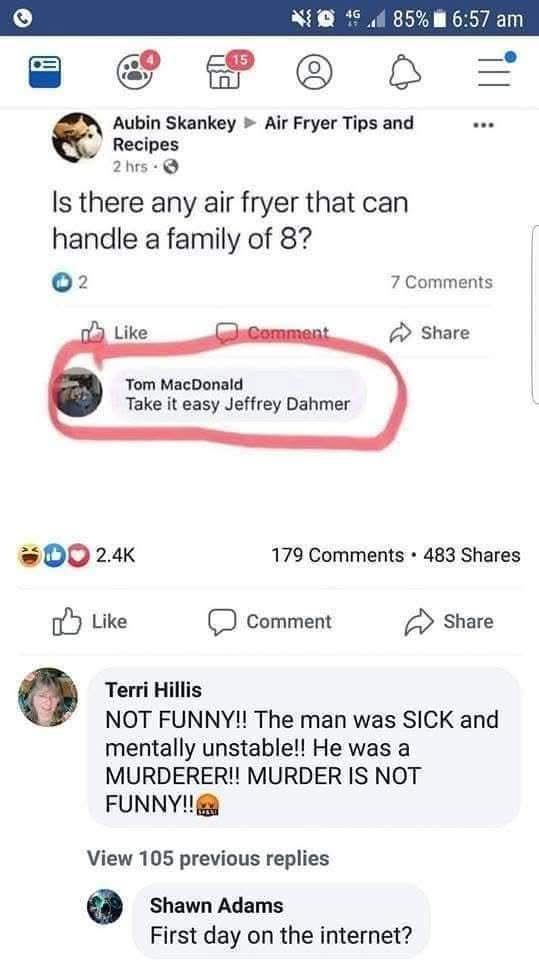The image size is (539, 960).
Task: Open the three-dots post options menu
Action: click(x=484, y=125)
